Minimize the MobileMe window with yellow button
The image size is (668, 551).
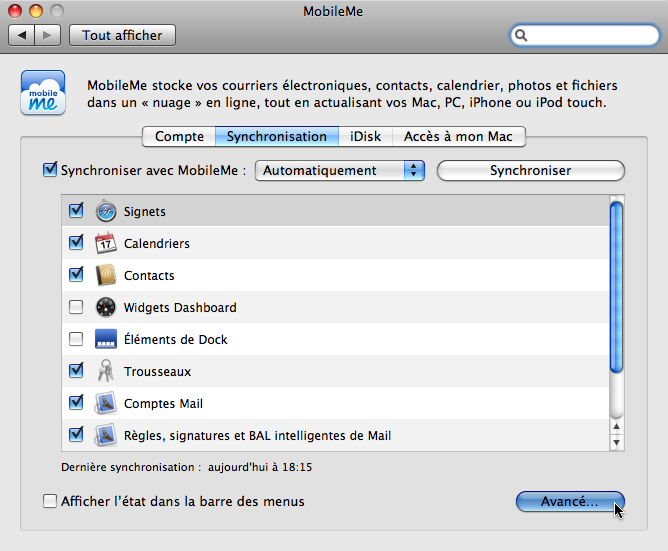[36, 11]
